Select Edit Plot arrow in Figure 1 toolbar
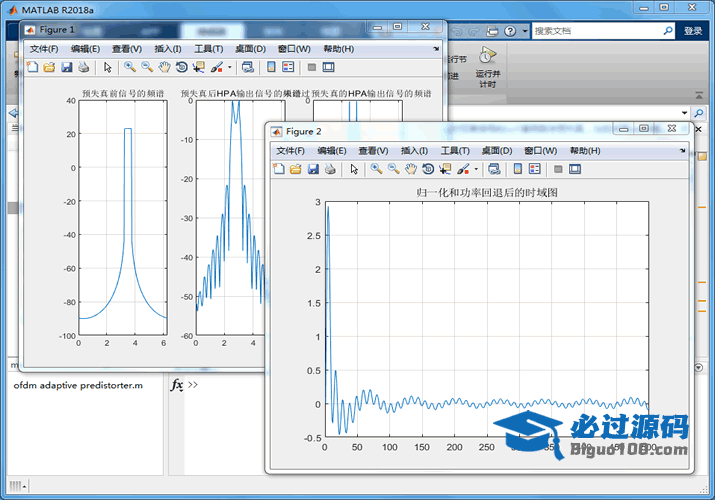Viewport: 715px width, 500px height. pyautogui.click(x=107, y=67)
